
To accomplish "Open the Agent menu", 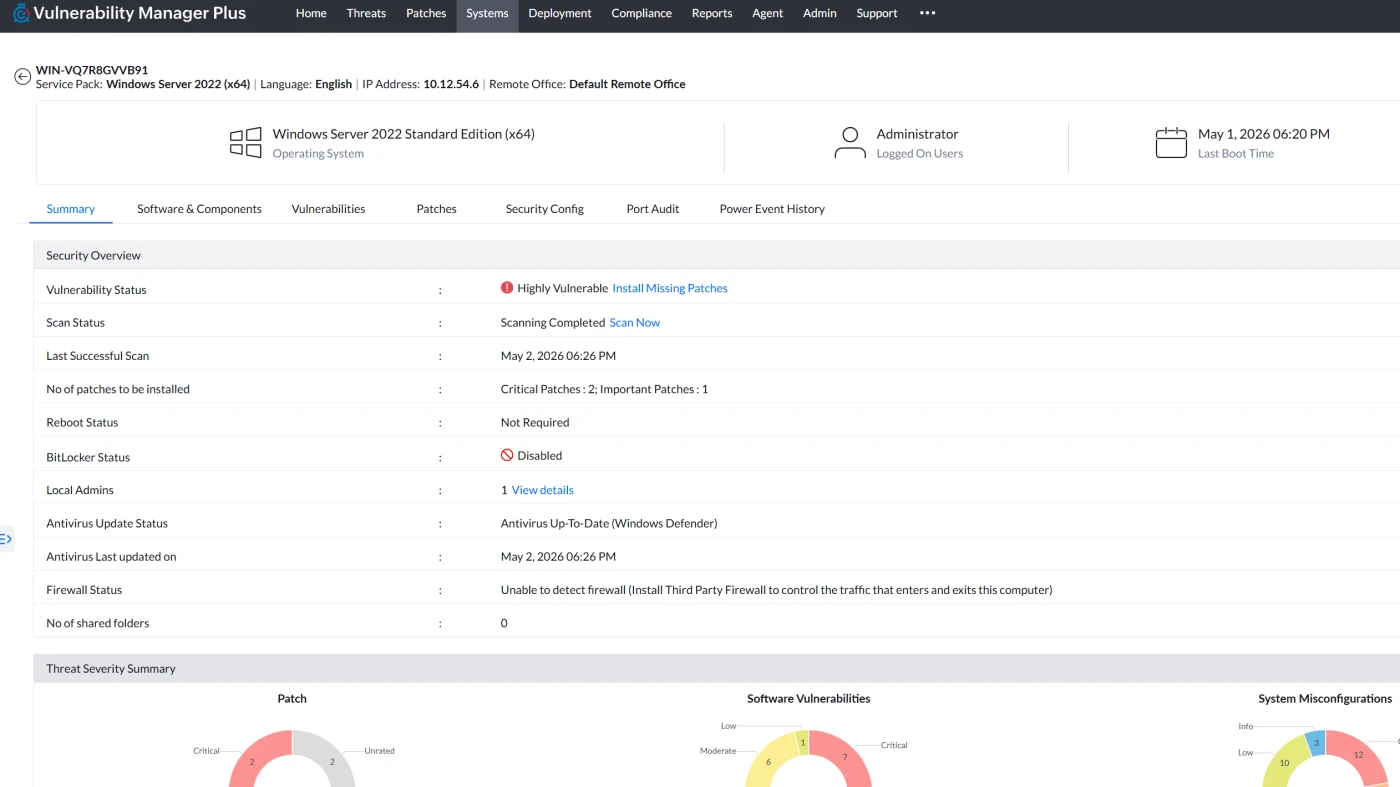I will (768, 13).
